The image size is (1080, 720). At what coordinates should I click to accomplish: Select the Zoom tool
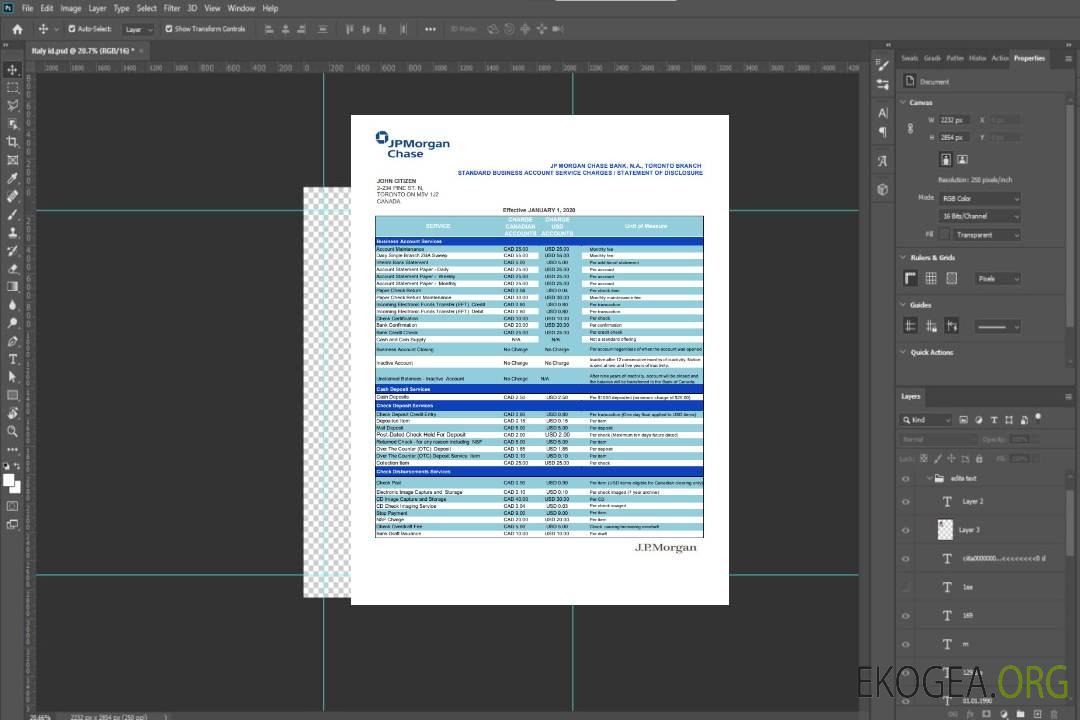pyautogui.click(x=13, y=431)
